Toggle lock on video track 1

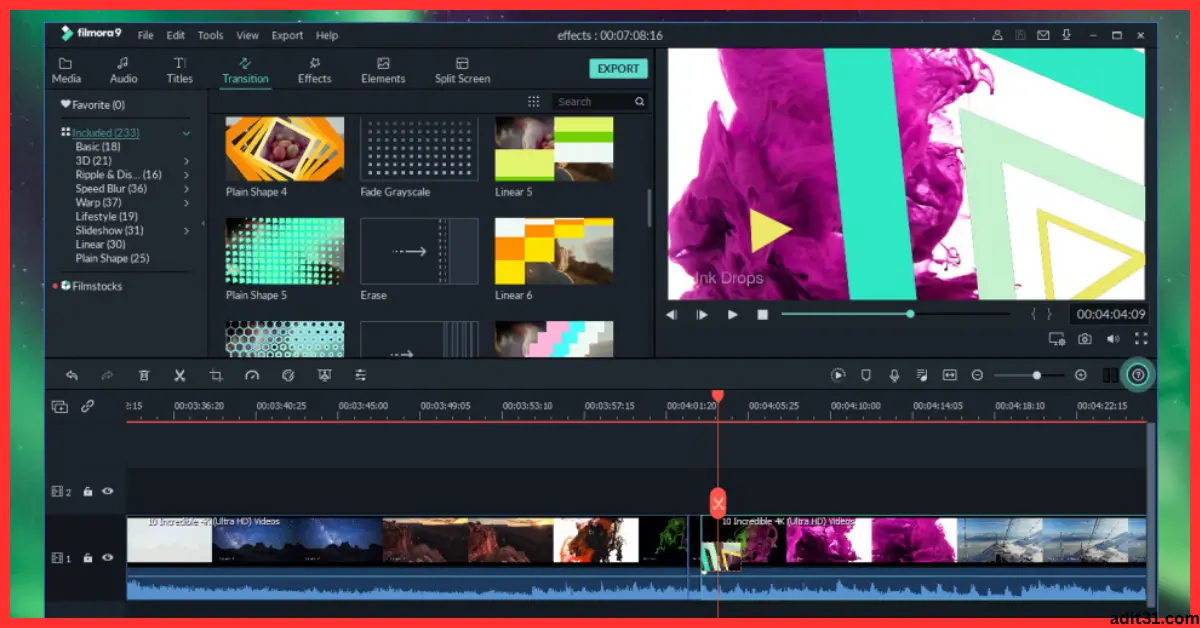tap(88, 557)
